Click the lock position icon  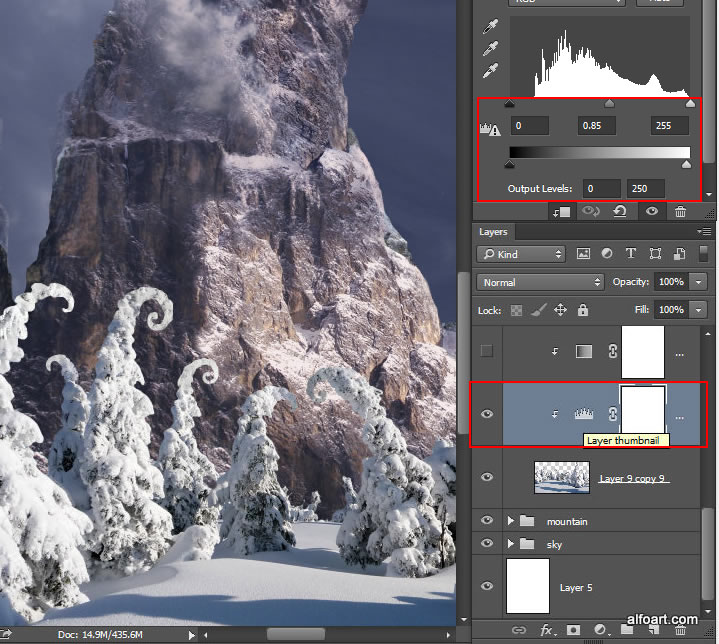pyautogui.click(x=561, y=311)
